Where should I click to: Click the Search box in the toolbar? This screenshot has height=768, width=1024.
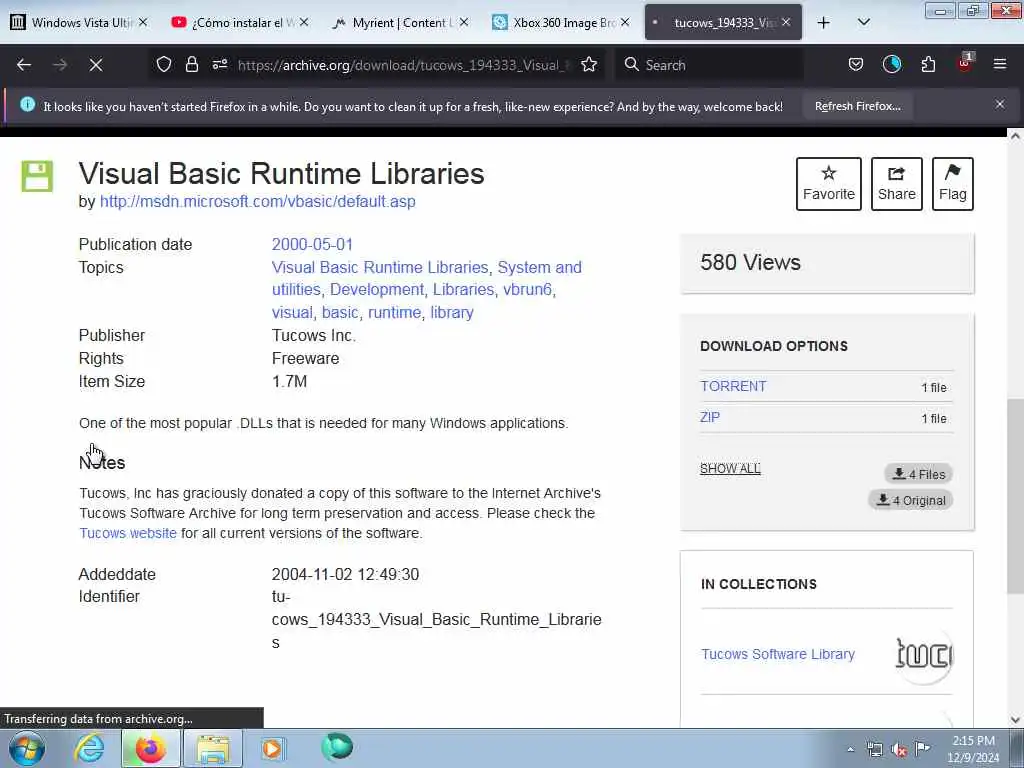709,65
